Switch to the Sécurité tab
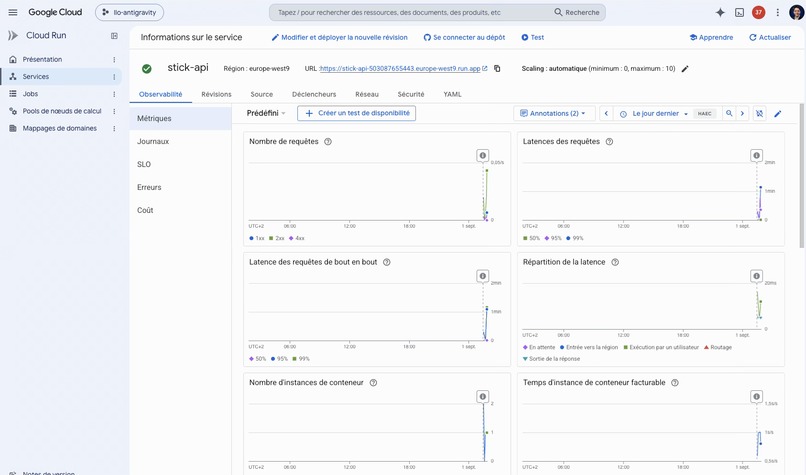Screen dimensions: 806x475 click(411, 95)
